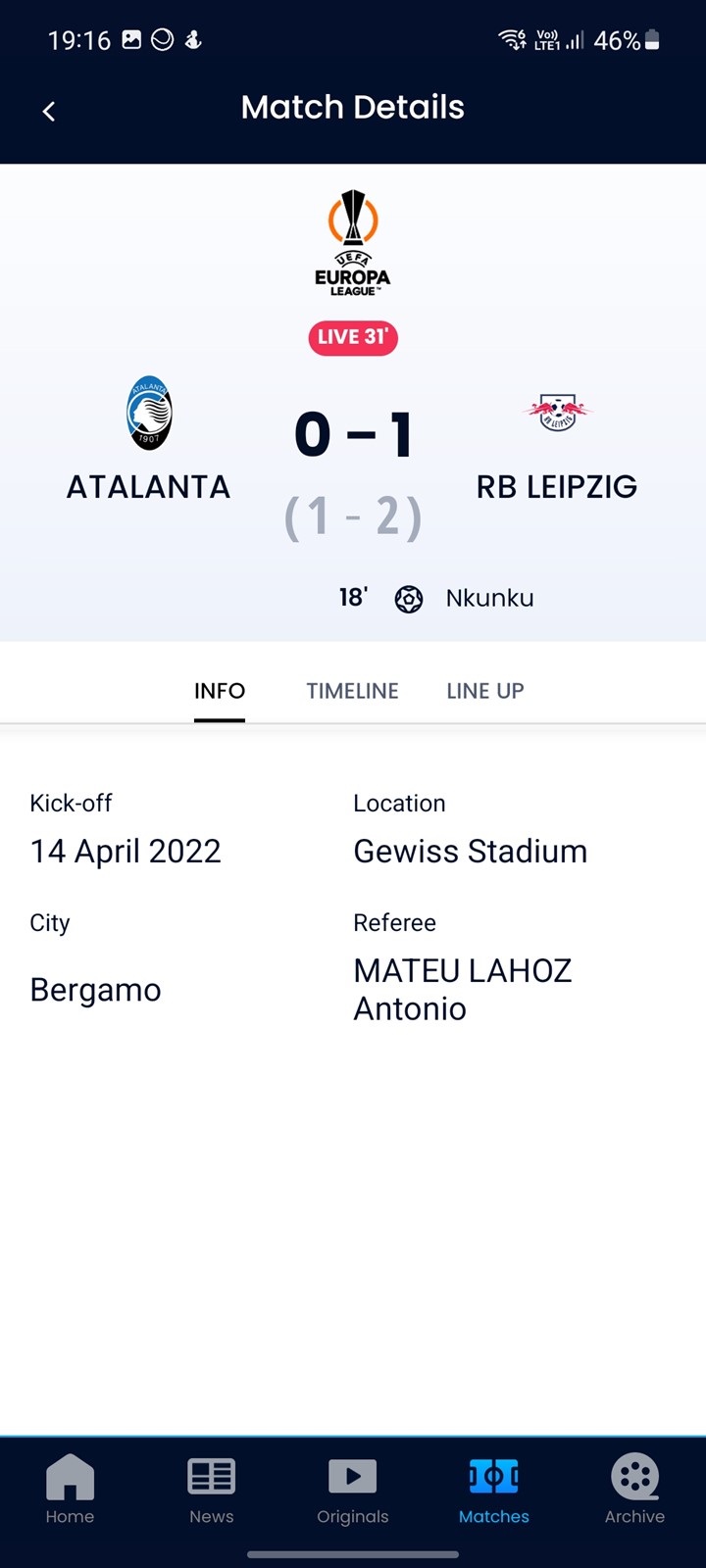Viewport: 706px width, 1568px height.
Task: Tap the battery indicator in status bar
Action: point(652,40)
